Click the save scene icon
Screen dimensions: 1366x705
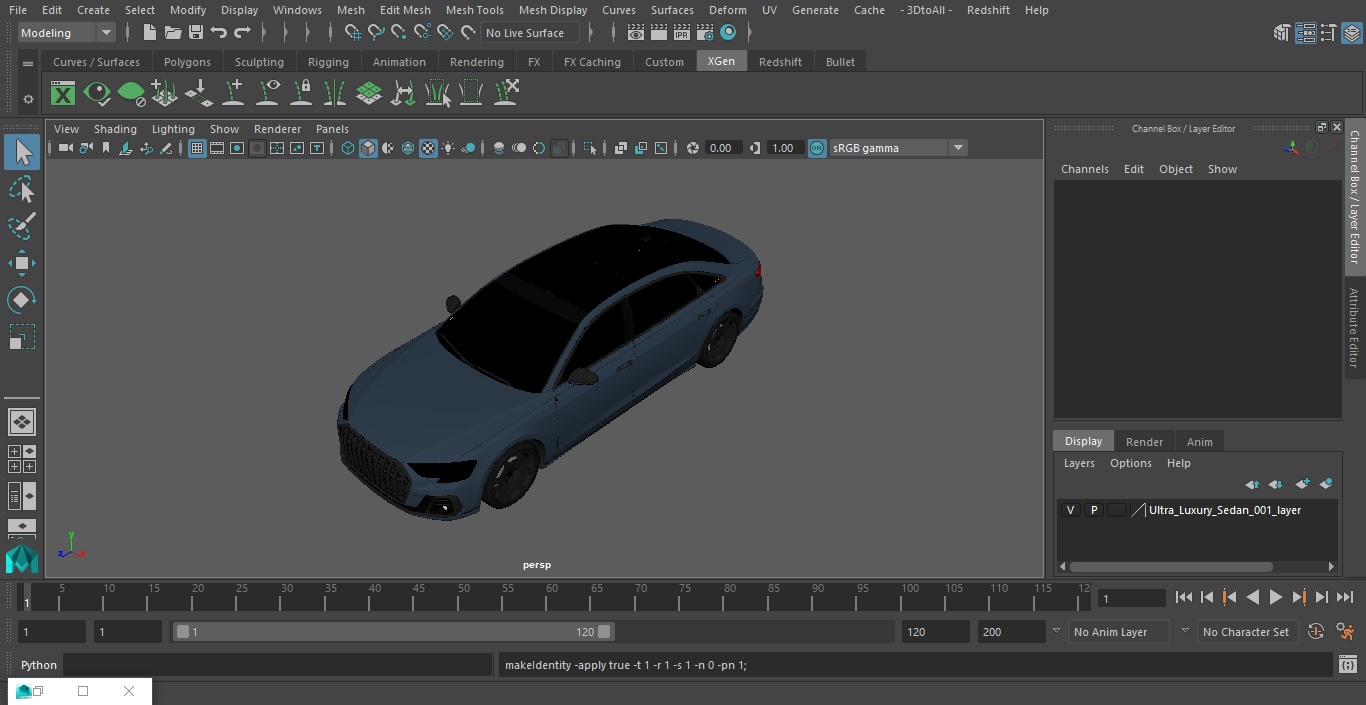(196, 33)
